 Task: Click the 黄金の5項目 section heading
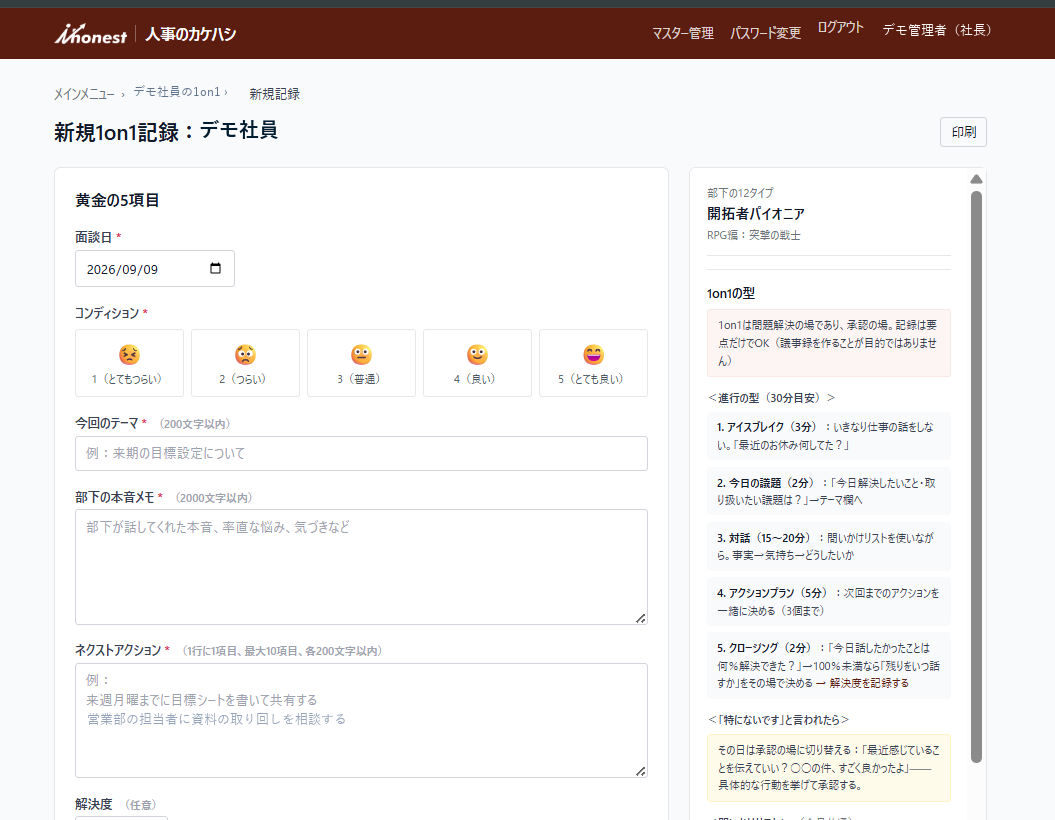click(117, 200)
